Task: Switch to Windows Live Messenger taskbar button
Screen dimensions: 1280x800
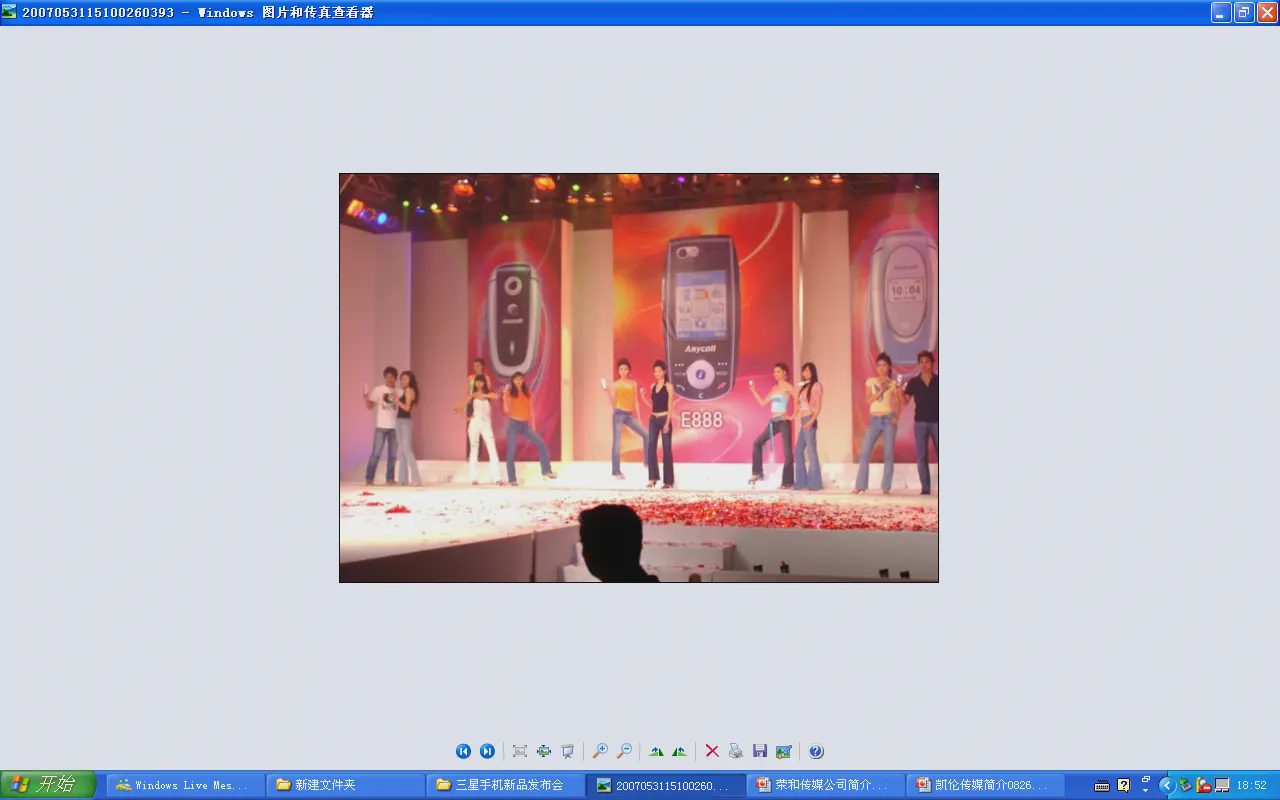Action: 186,785
